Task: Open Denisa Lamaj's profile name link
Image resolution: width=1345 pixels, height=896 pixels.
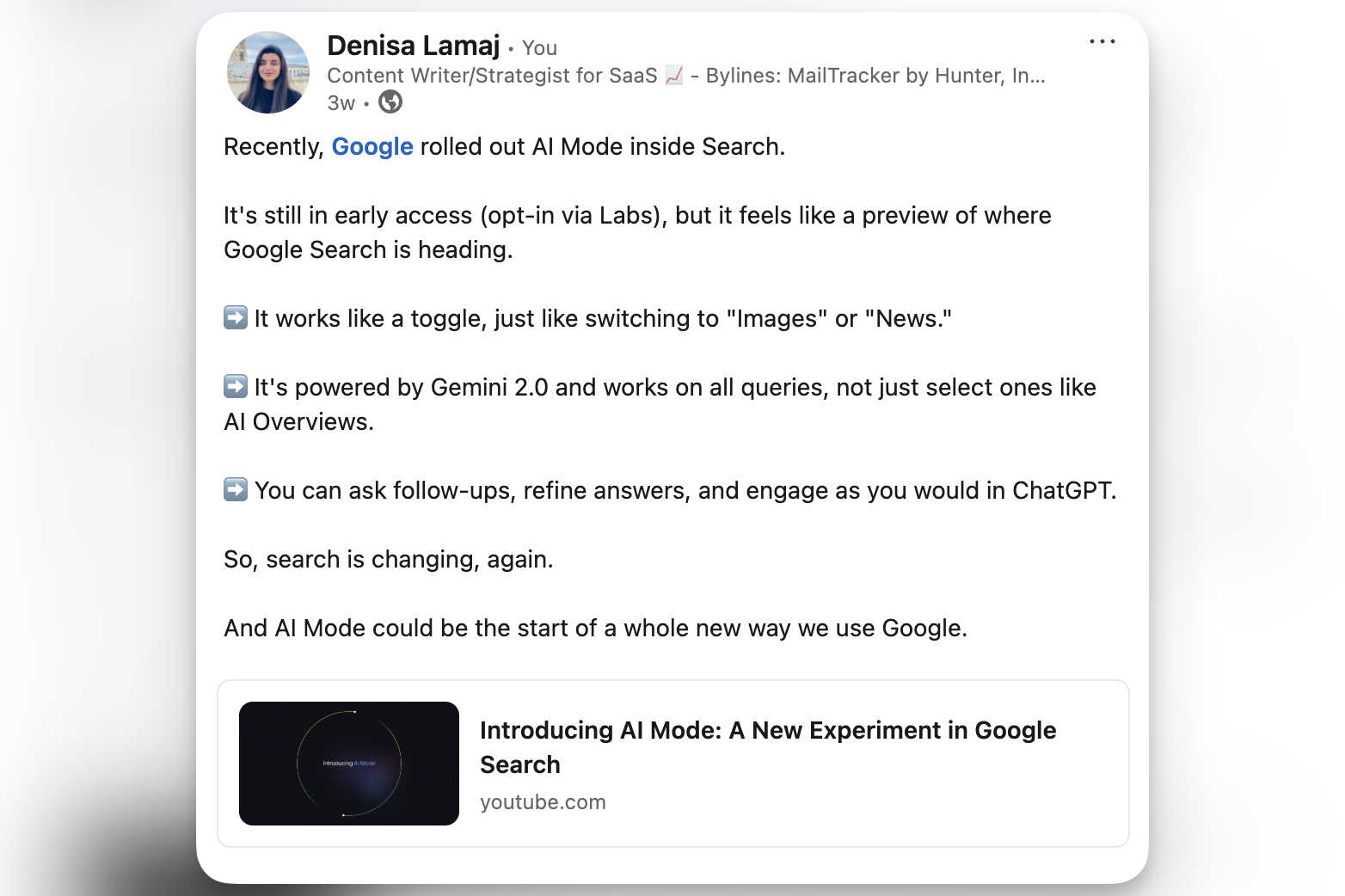Action: (413, 46)
